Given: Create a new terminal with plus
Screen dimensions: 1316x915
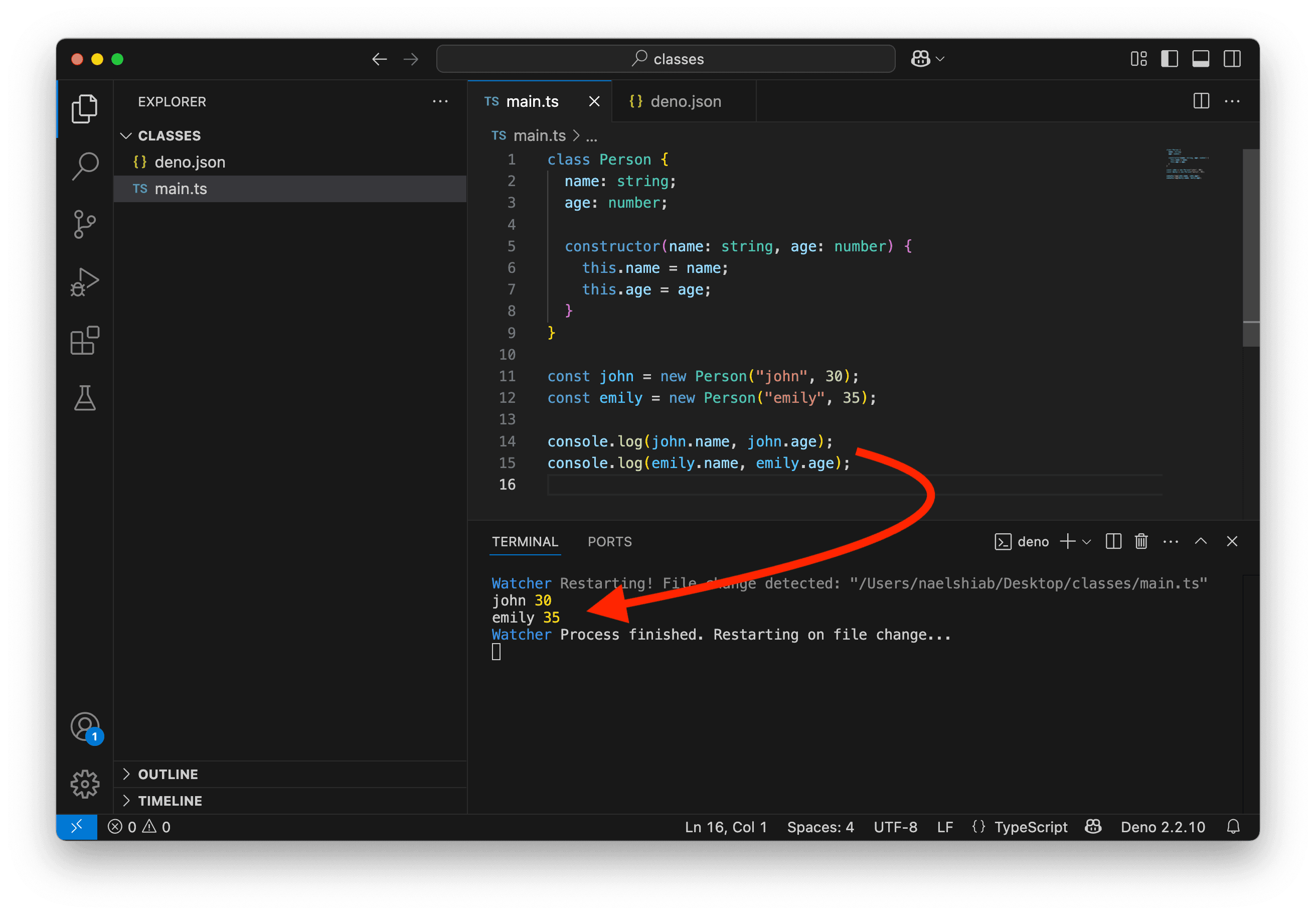Looking at the screenshot, I should pos(1067,541).
